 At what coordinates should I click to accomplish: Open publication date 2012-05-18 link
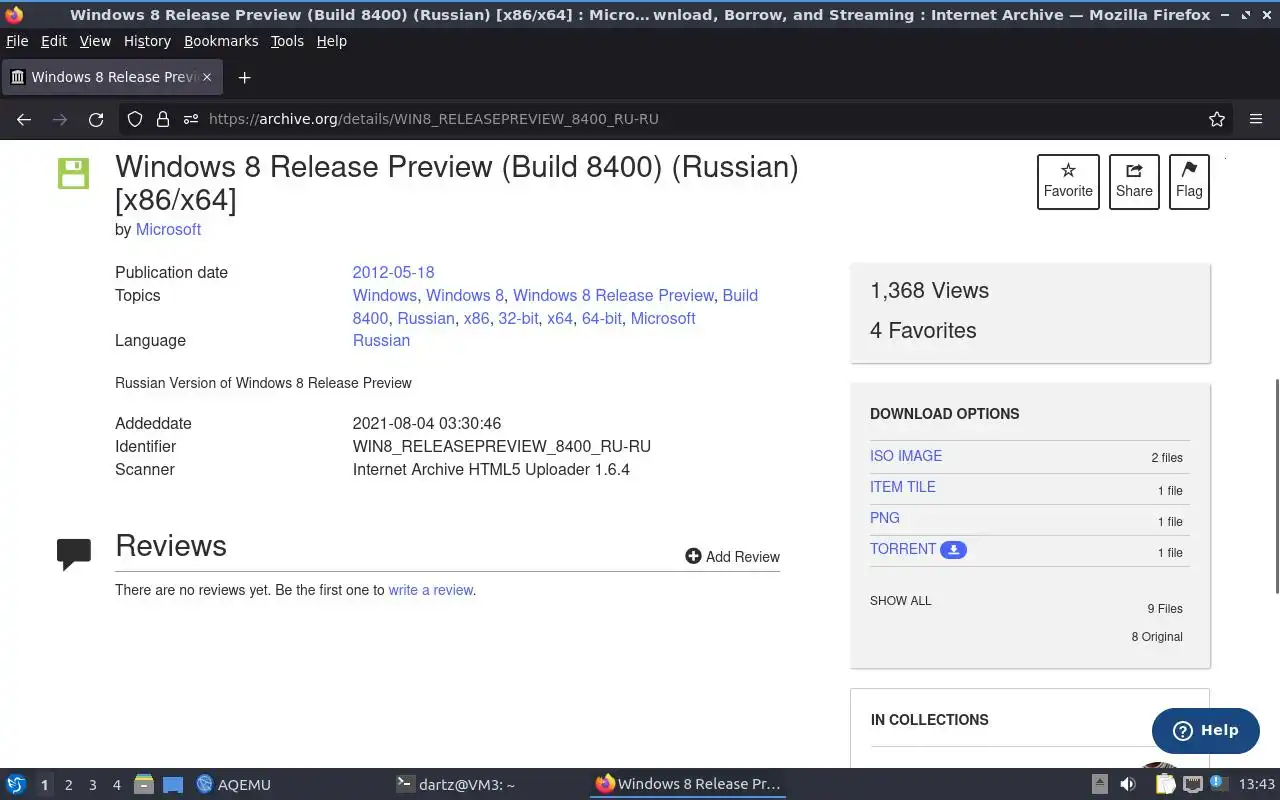point(393,272)
